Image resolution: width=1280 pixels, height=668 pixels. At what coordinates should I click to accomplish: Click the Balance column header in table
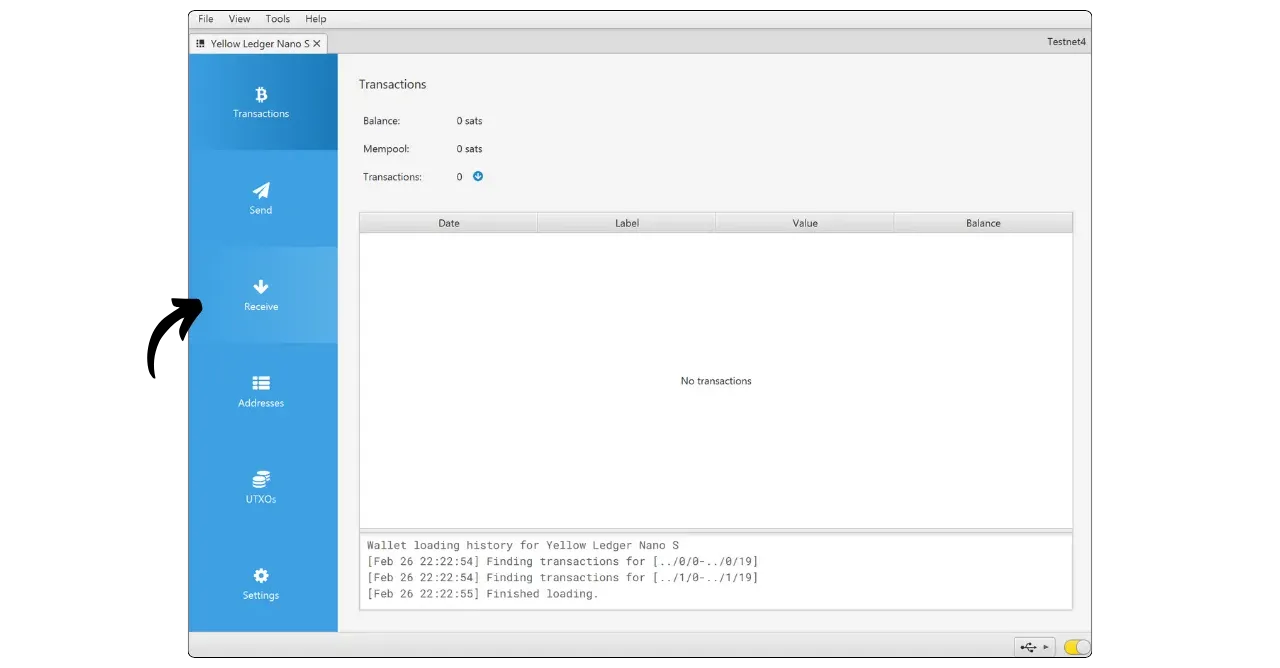pos(983,223)
